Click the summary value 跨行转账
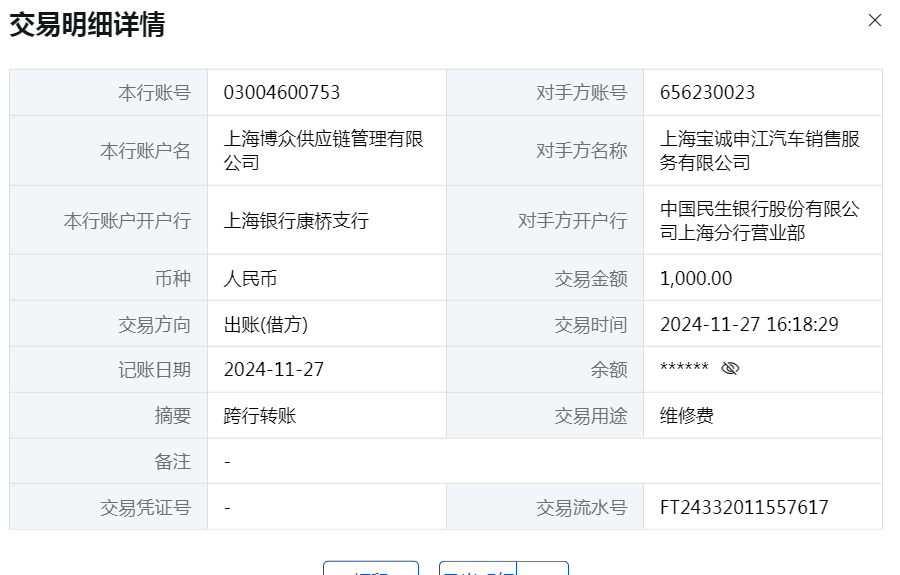 [260, 417]
